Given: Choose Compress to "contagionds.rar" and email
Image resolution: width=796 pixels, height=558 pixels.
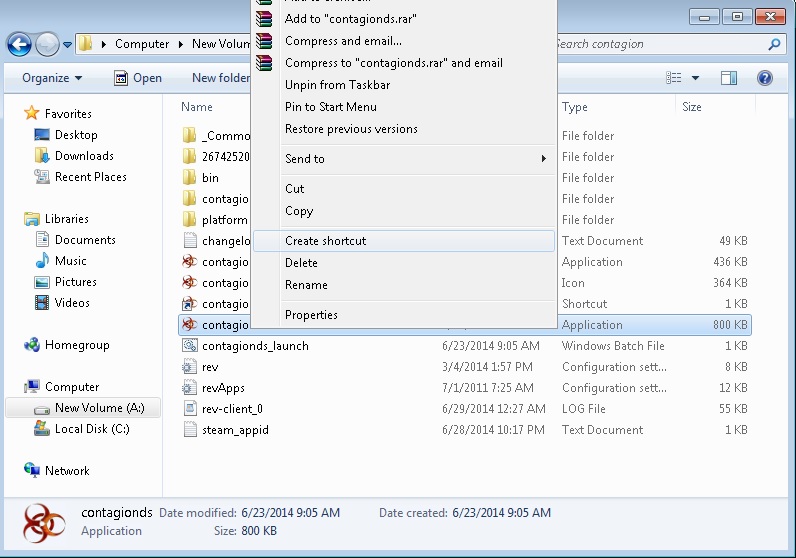Looking at the screenshot, I should [x=404, y=63].
